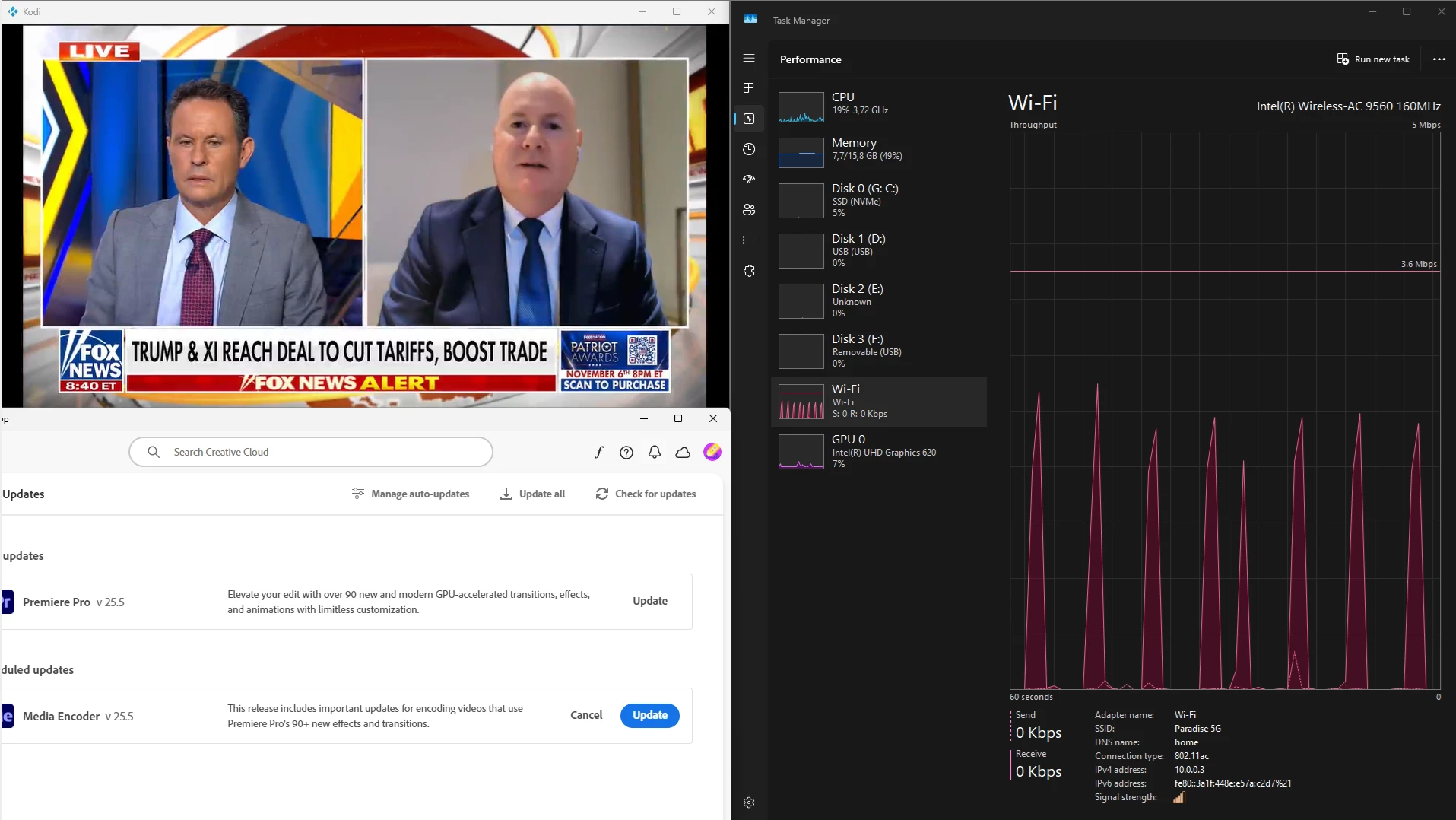The width and height of the screenshot is (1456, 820).
Task: Minimize the Kodi window
Action: [x=642, y=11]
